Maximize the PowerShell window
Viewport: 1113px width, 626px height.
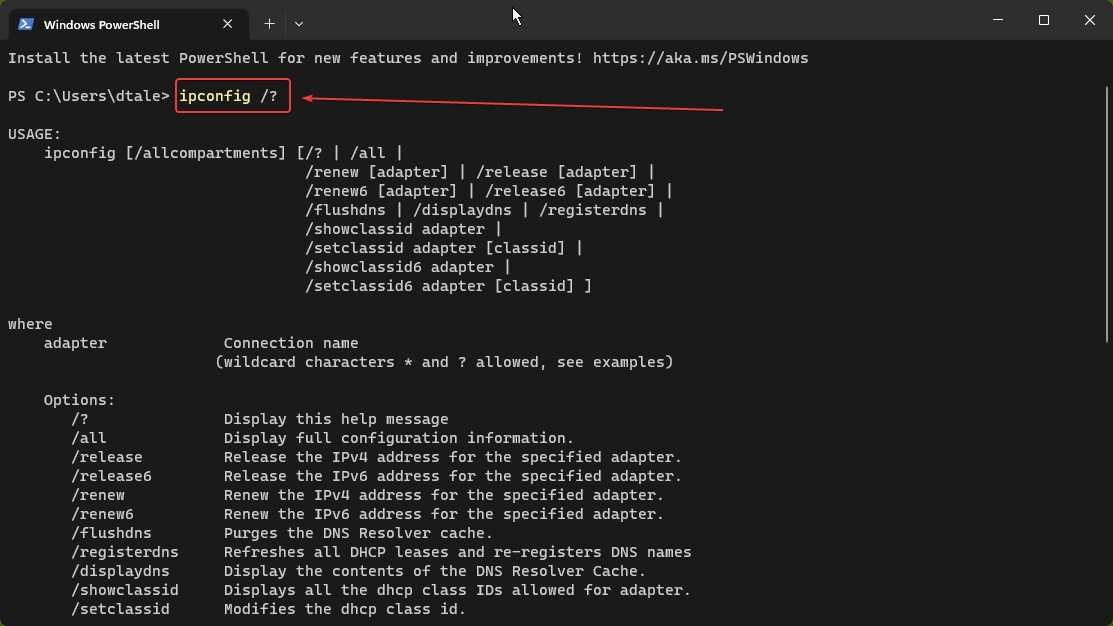click(1043, 20)
